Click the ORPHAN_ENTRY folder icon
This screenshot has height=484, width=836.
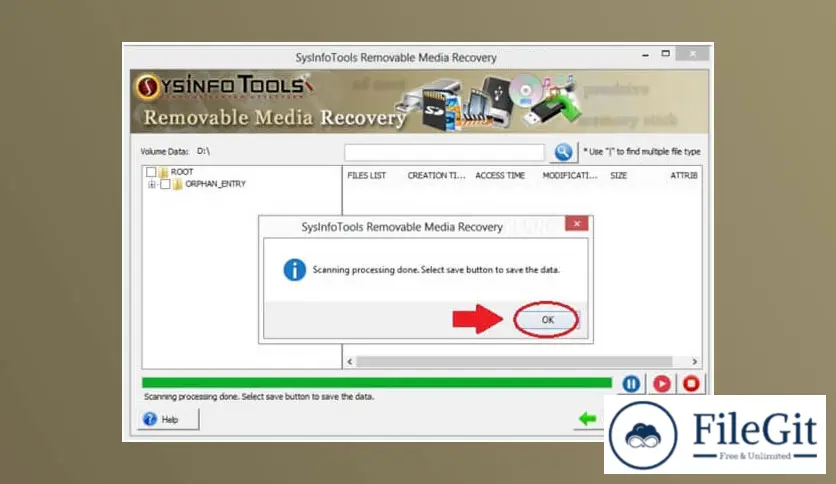tap(178, 184)
